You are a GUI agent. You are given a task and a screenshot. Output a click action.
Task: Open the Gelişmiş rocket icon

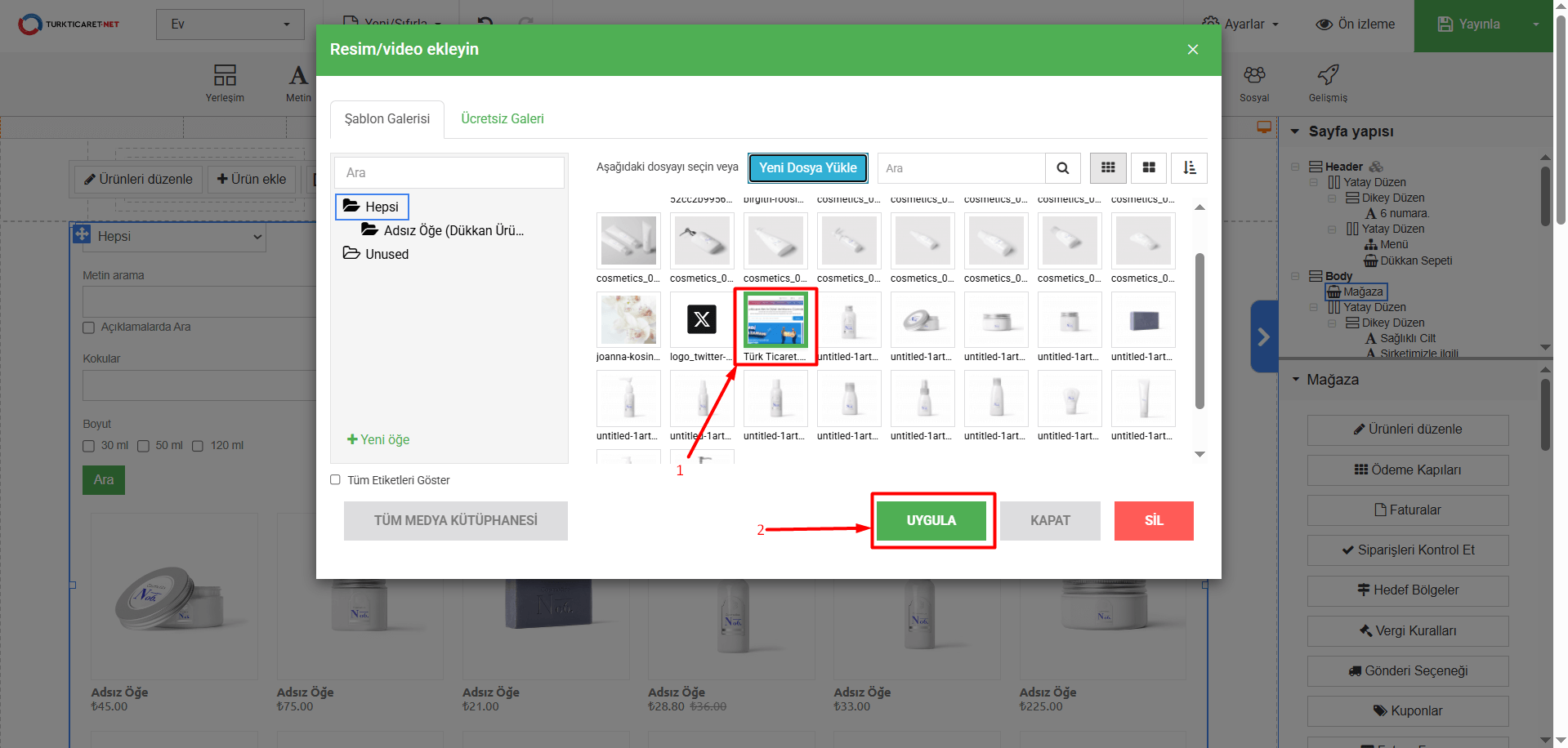click(x=1328, y=83)
